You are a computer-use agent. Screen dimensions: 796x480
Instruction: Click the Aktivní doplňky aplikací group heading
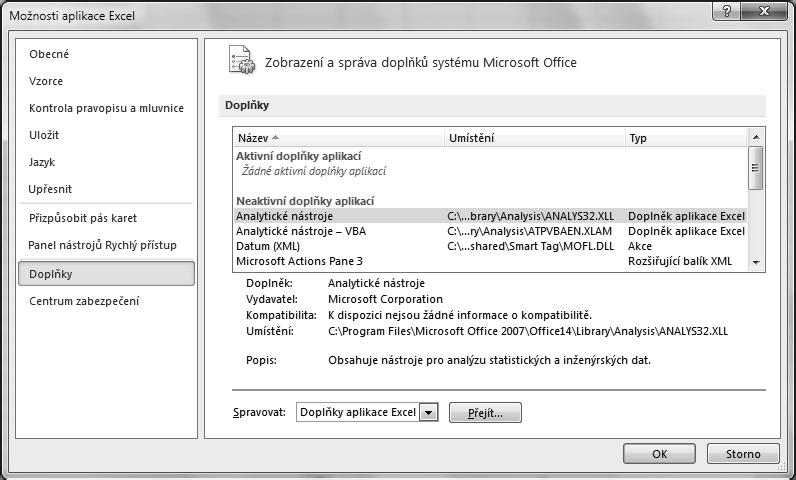298,156
